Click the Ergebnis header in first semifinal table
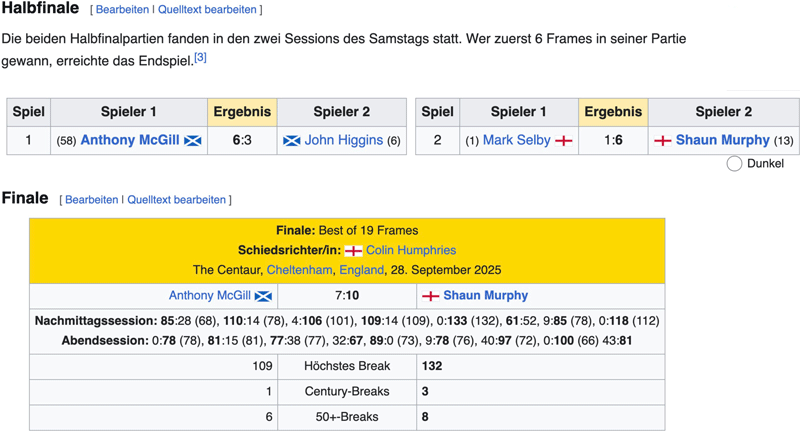800x432 pixels. tap(244, 112)
